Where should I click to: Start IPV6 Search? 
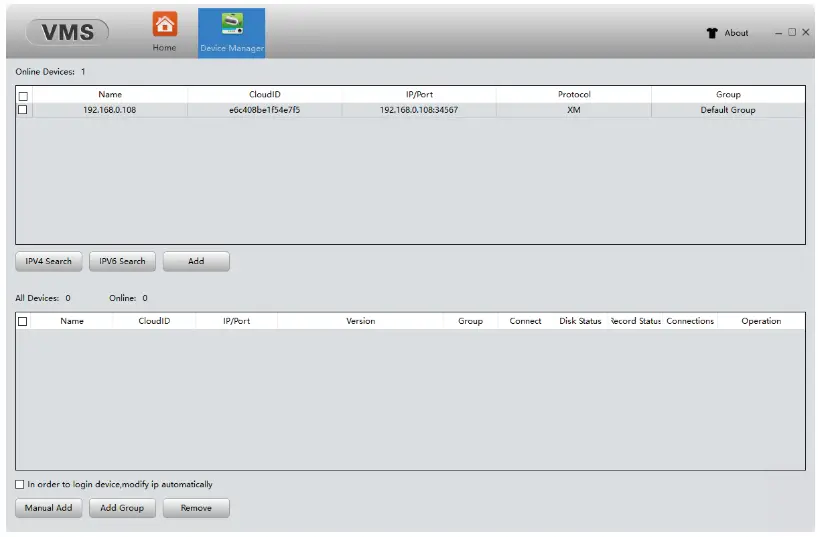coord(122,261)
